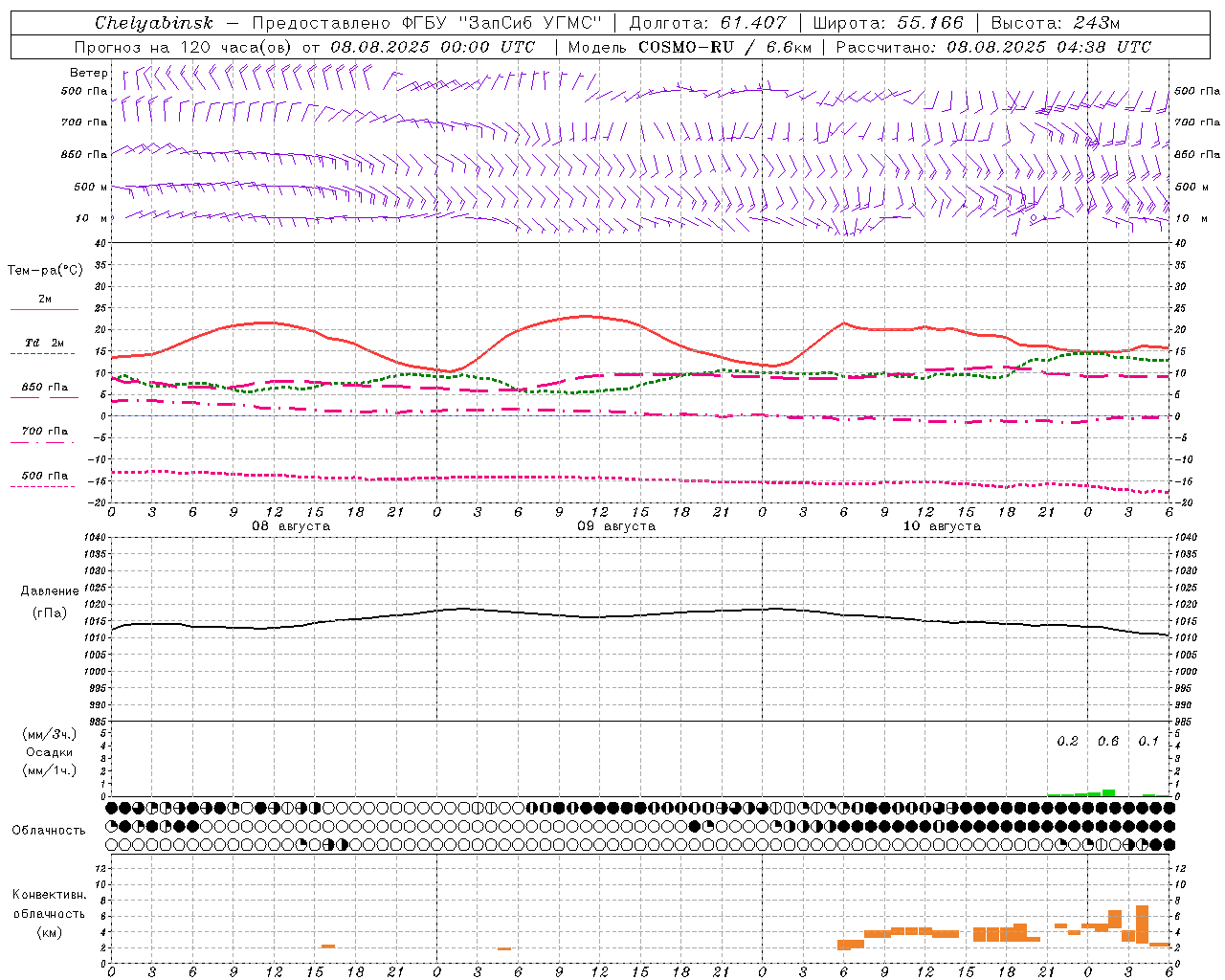Click the small orange bar on 08 августа
This screenshot has width=1225, height=980.
328,947
